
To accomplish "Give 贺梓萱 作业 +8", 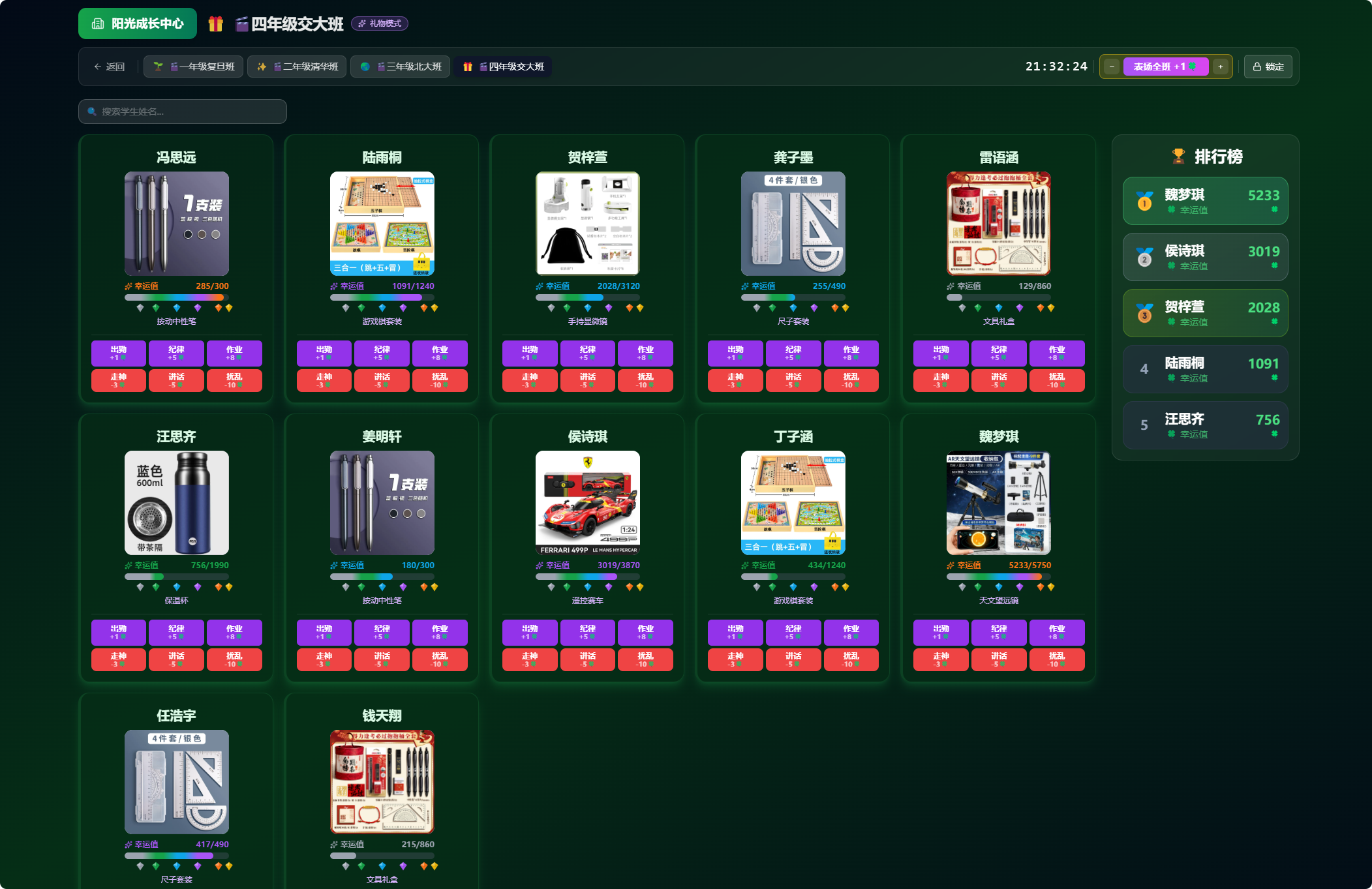I will point(645,353).
